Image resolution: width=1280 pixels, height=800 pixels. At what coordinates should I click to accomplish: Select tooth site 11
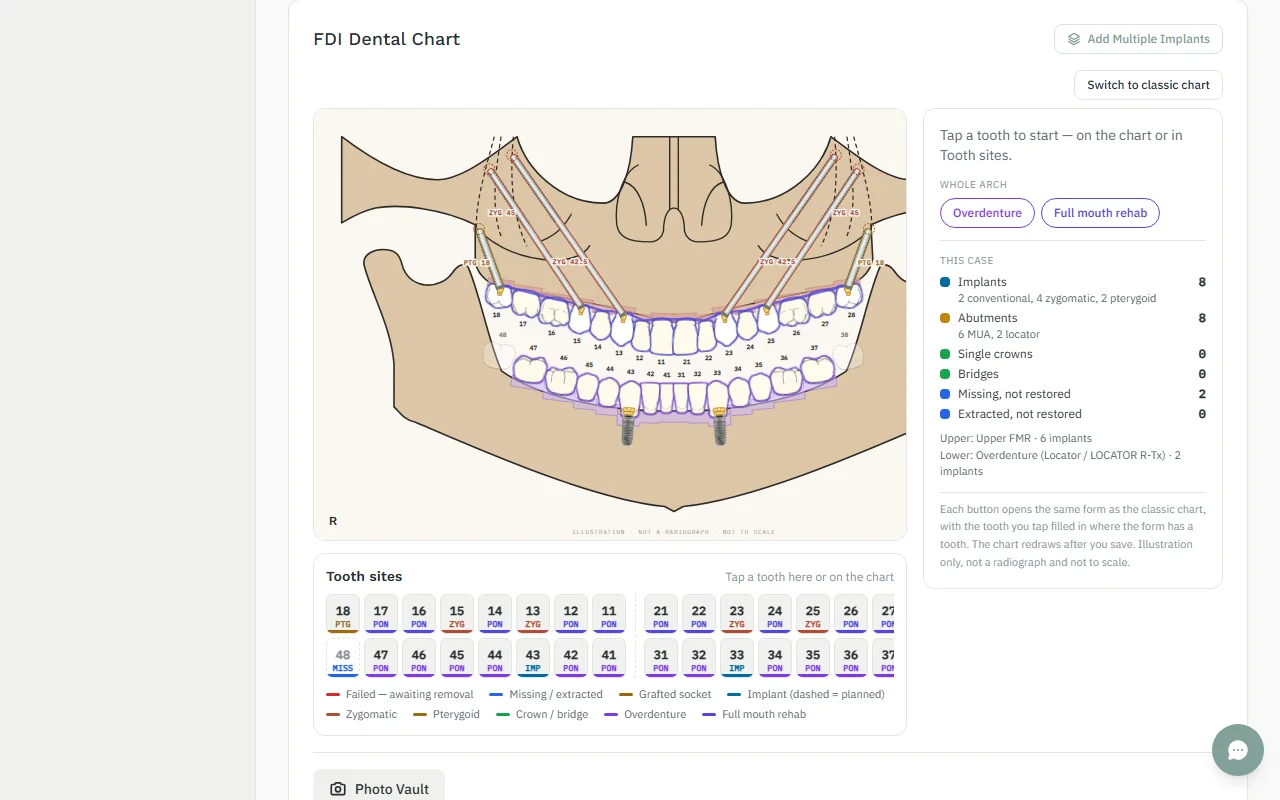point(609,614)
